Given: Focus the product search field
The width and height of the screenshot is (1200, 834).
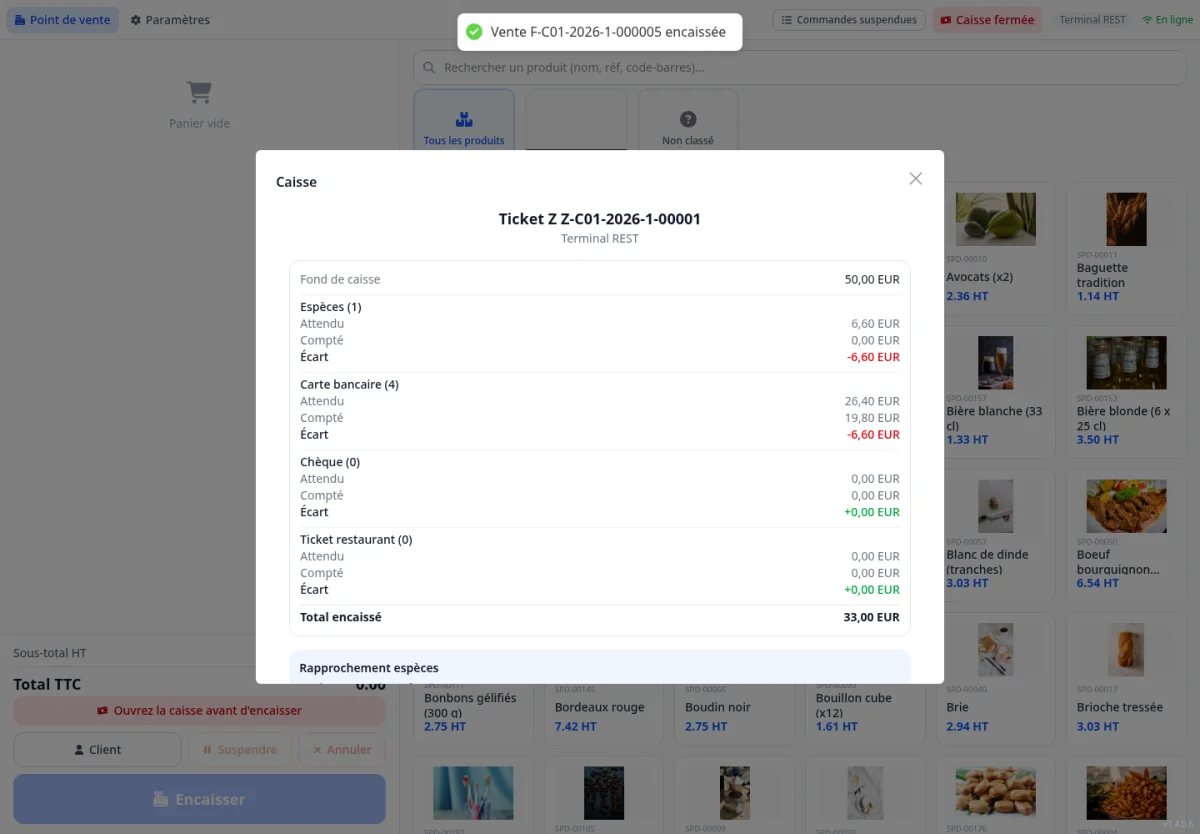Looking at the screenshot, I should click(800, 68).
